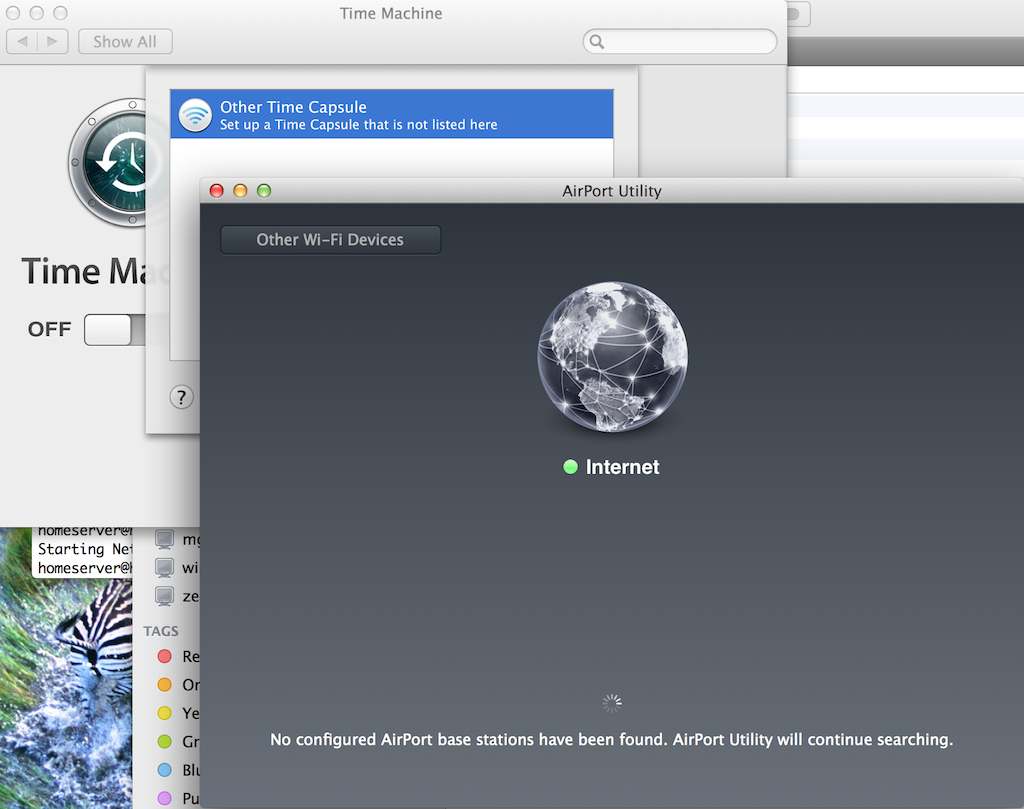Minimize the AirPort Utility window
Viewport: 1024px width, 809px height.
point(240,191)
